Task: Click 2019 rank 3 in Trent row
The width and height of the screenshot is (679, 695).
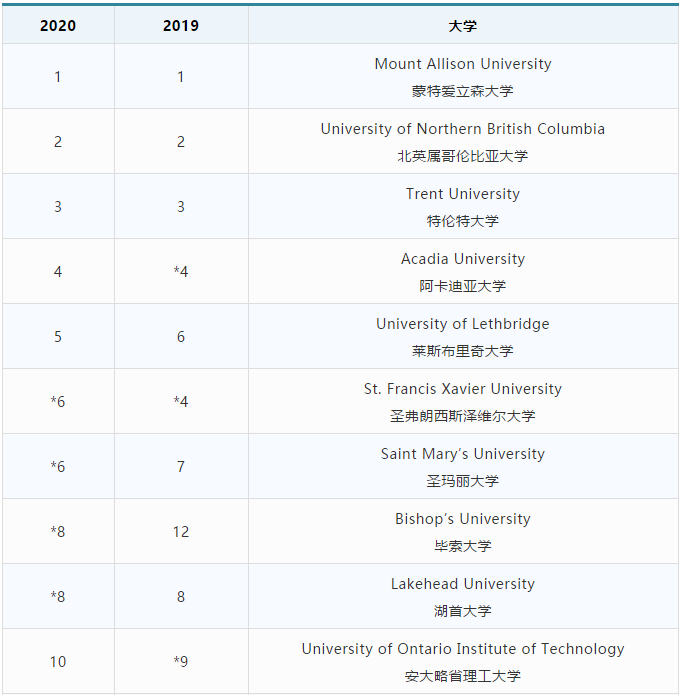Action: (x=181, y=207)
